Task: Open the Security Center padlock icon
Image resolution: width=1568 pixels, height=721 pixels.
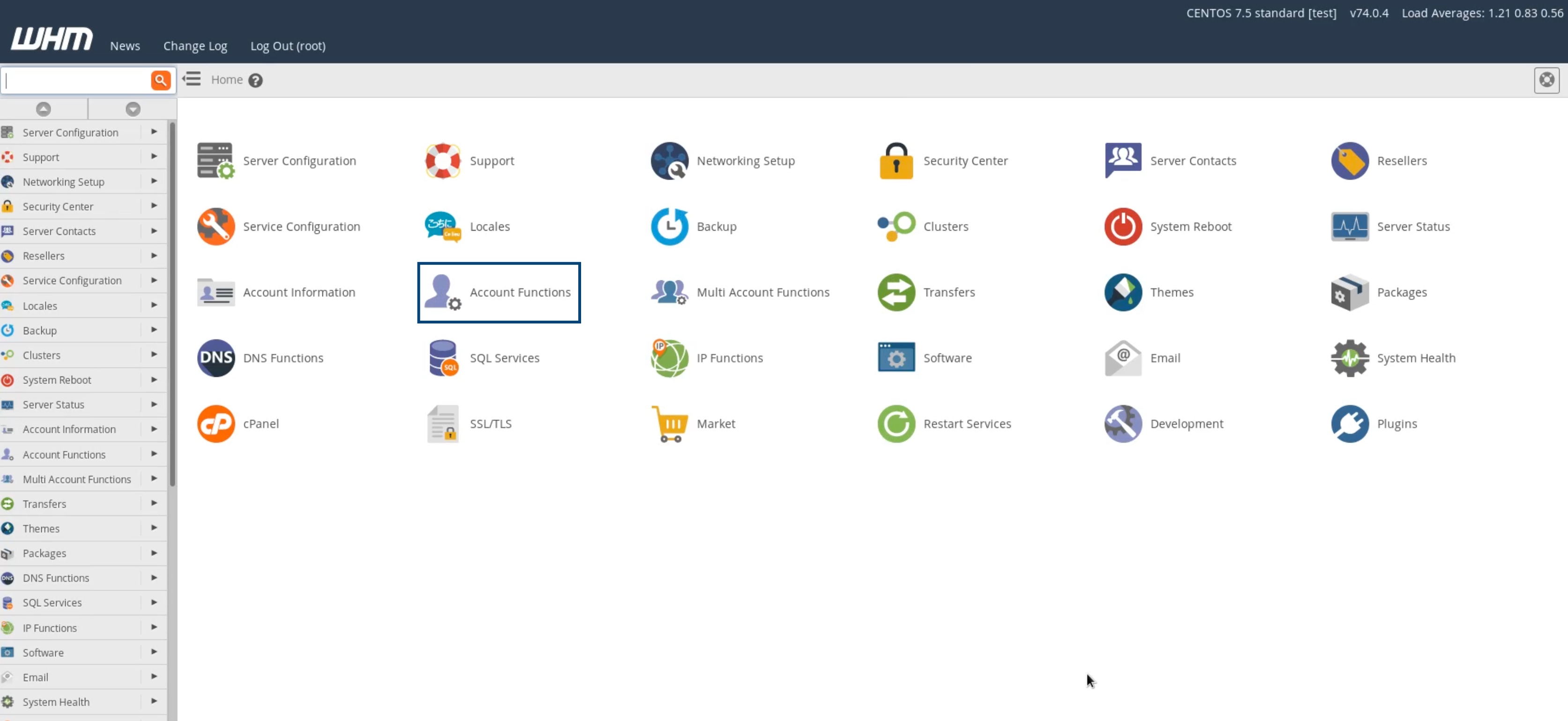Action: pyautogui.click(x=896, y=161)
